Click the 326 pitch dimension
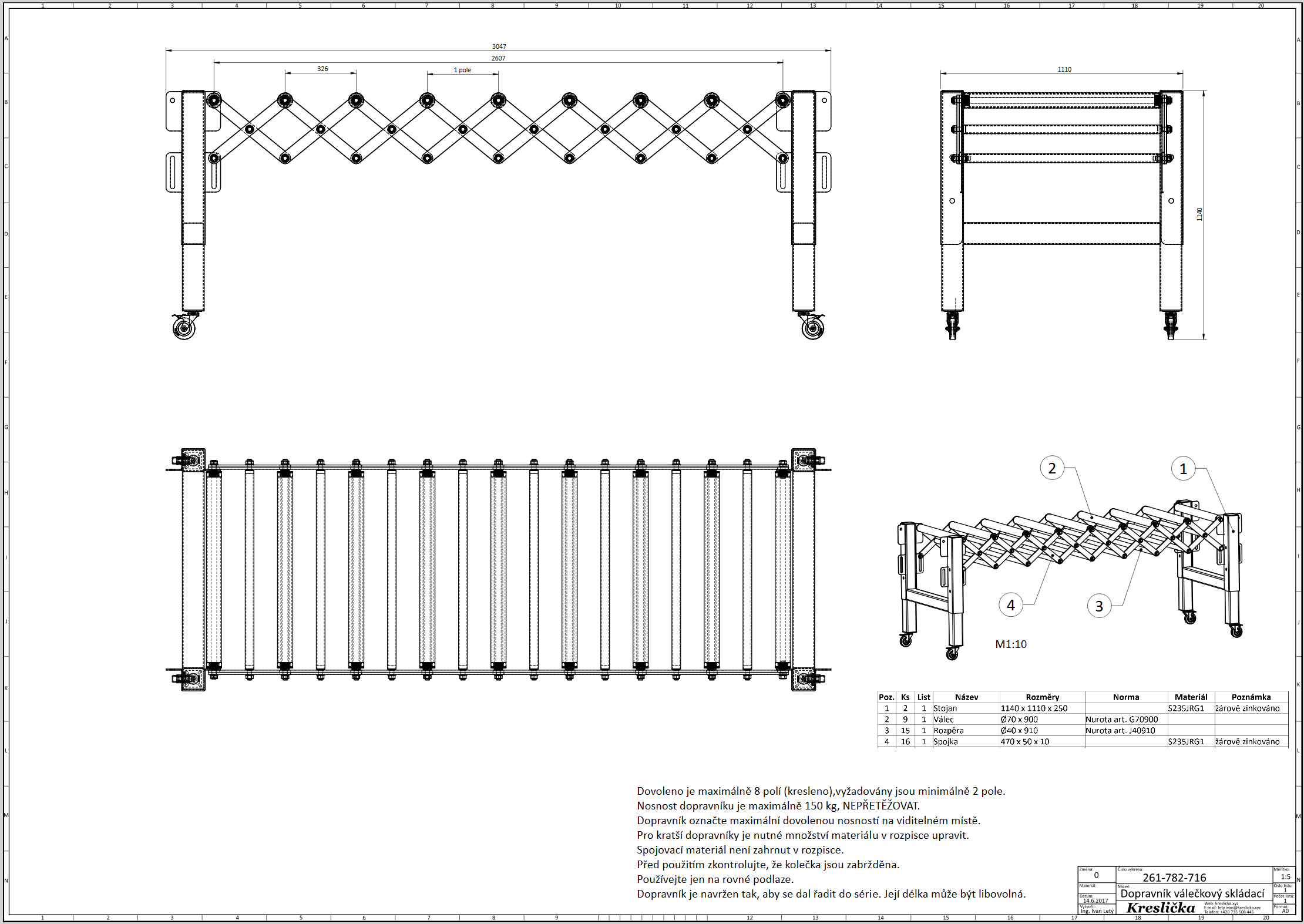Screen dimensions: 1304x924 point(322,69)
